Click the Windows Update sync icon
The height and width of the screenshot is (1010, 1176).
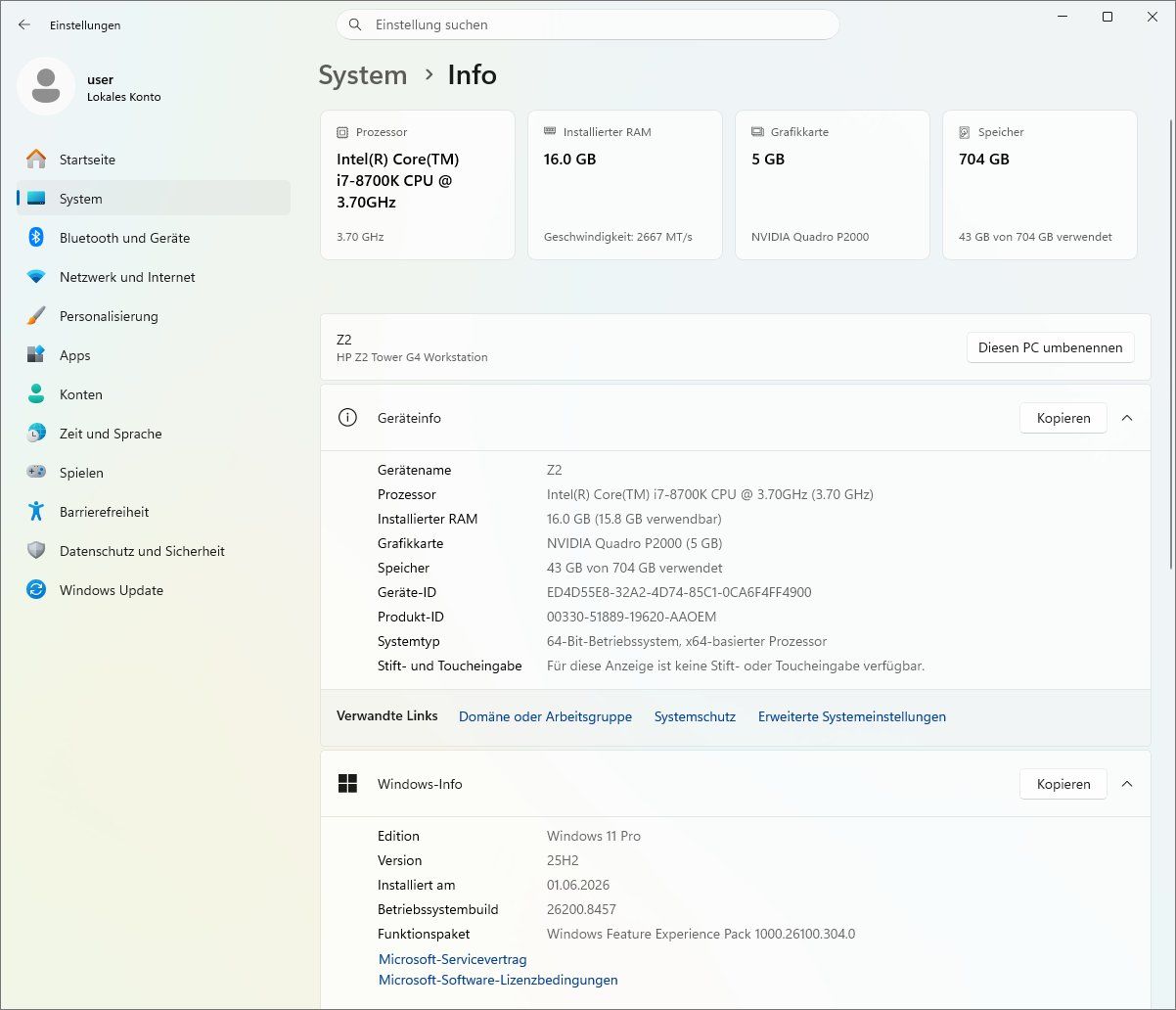pyautogui.click(x=36, y=590)
